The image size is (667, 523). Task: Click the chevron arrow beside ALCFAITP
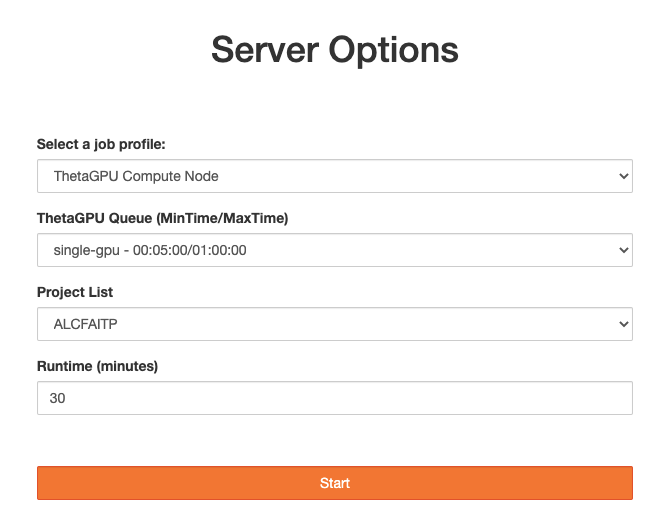[x=624, y=324]
